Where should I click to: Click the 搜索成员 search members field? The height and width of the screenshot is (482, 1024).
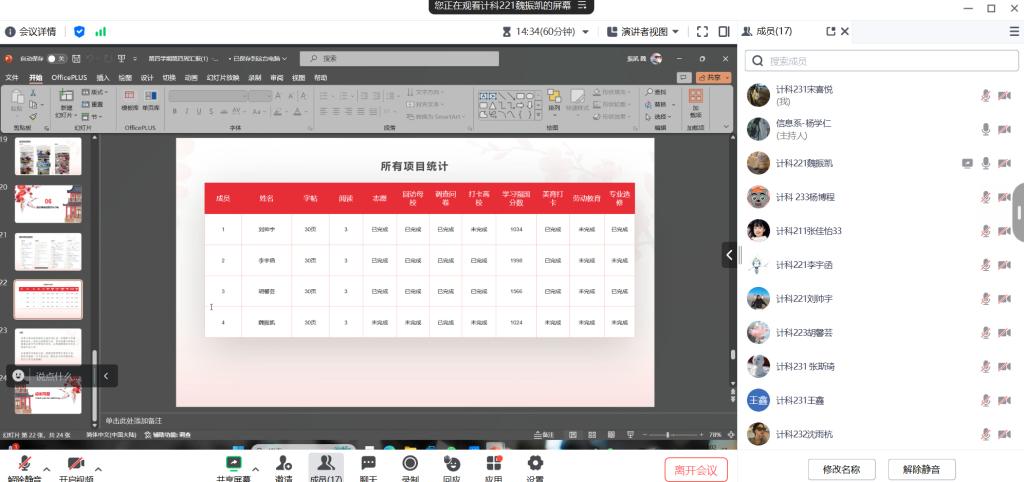click(x=880, y=62)
